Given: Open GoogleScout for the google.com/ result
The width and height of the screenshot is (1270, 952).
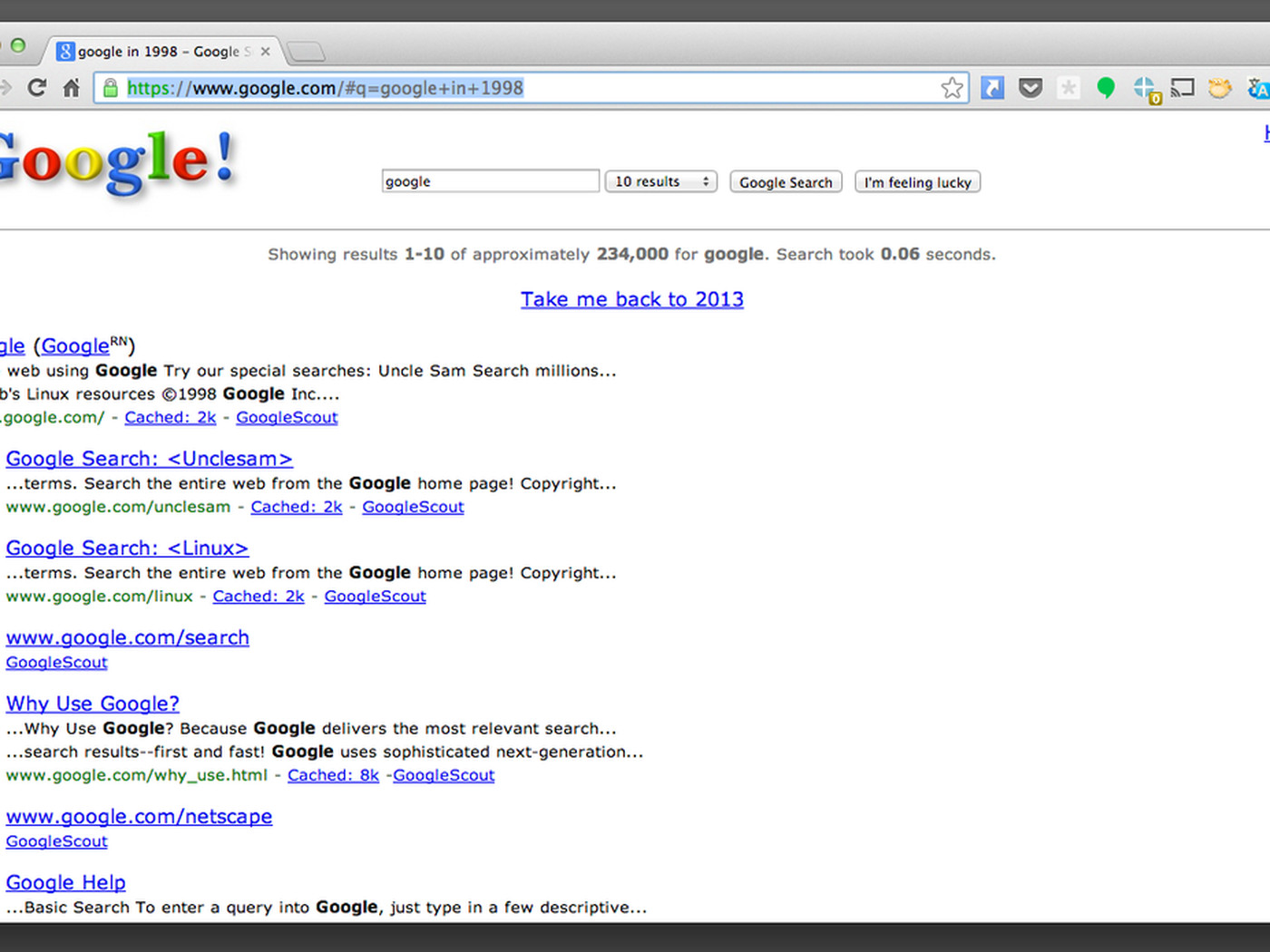Looking at the screenshot, I should (x=287, y=417).
